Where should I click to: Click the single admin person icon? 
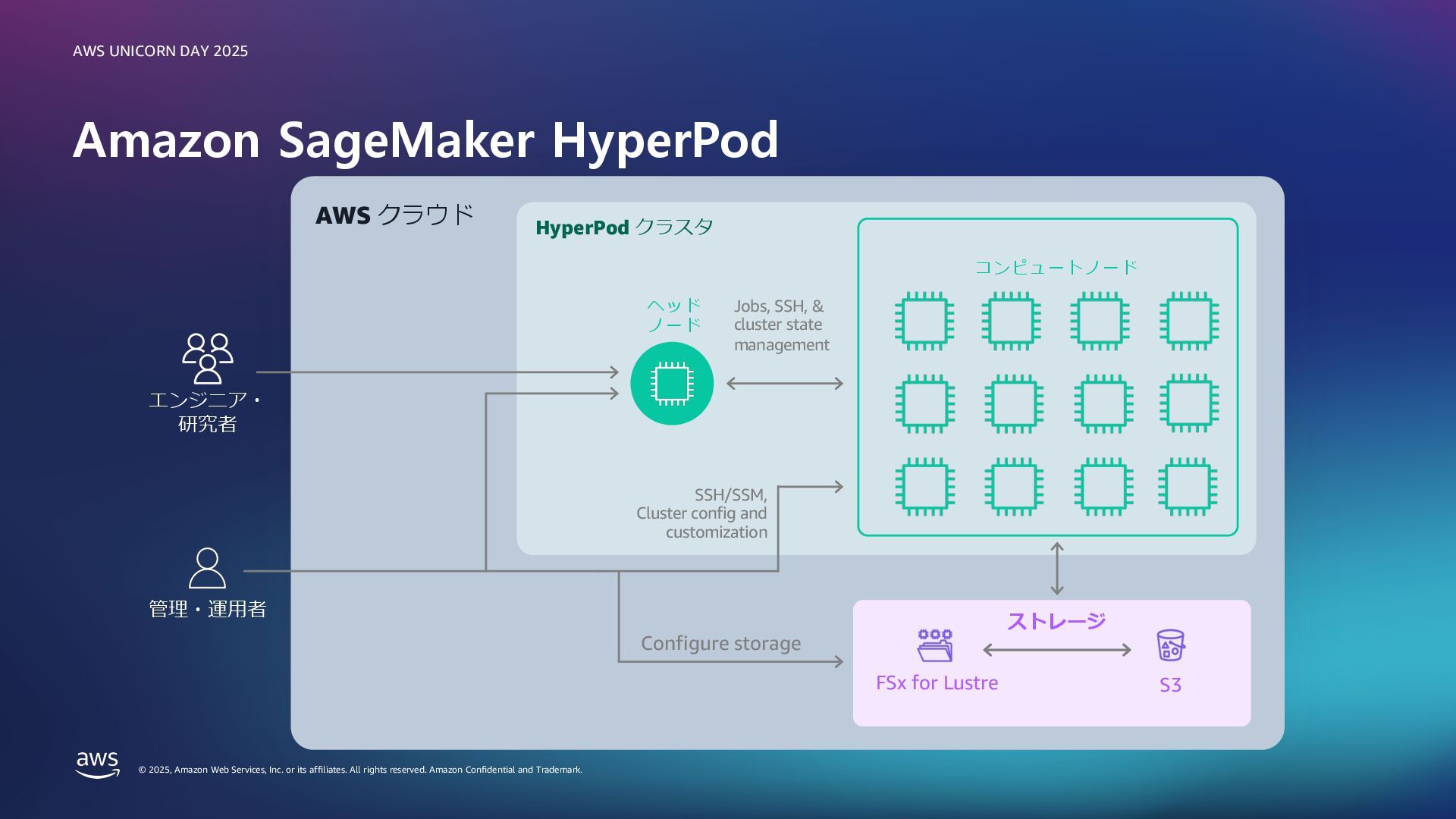[207, 568]
